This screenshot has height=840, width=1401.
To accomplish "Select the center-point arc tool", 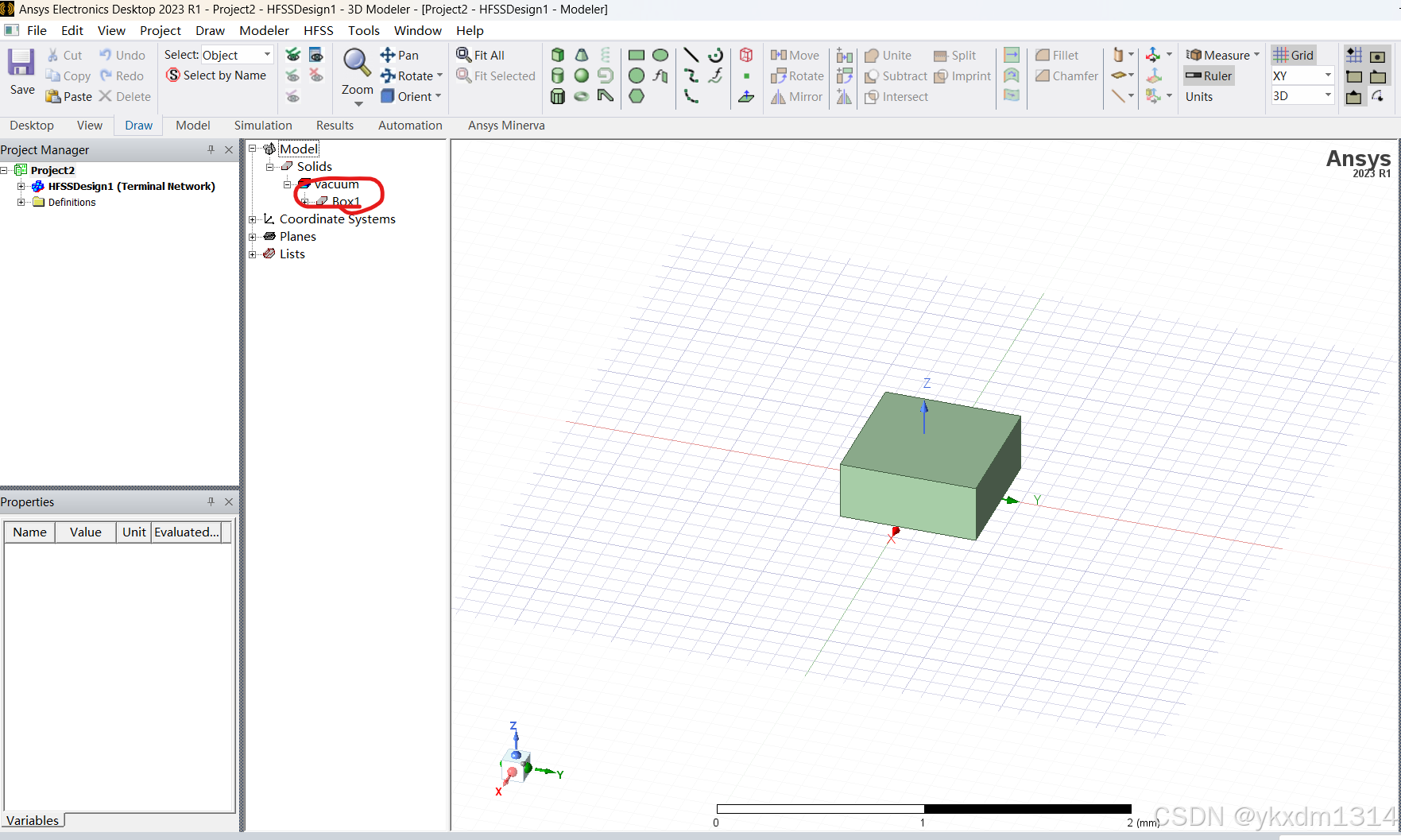I will click(x=716, y=55).
